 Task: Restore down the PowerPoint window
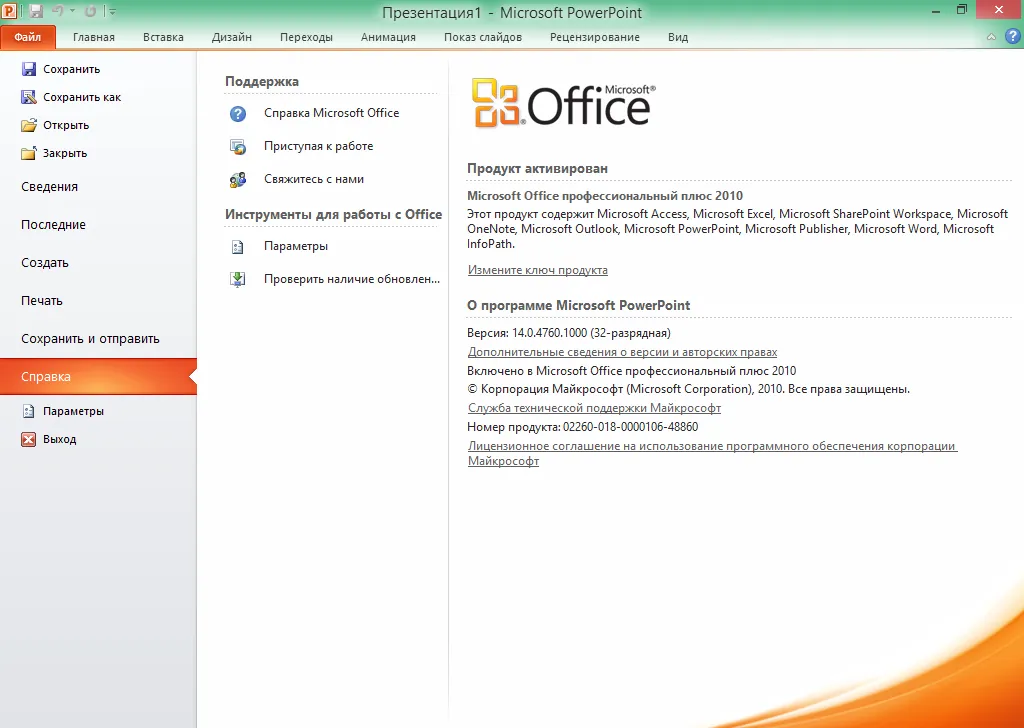[x=962, y=9]
